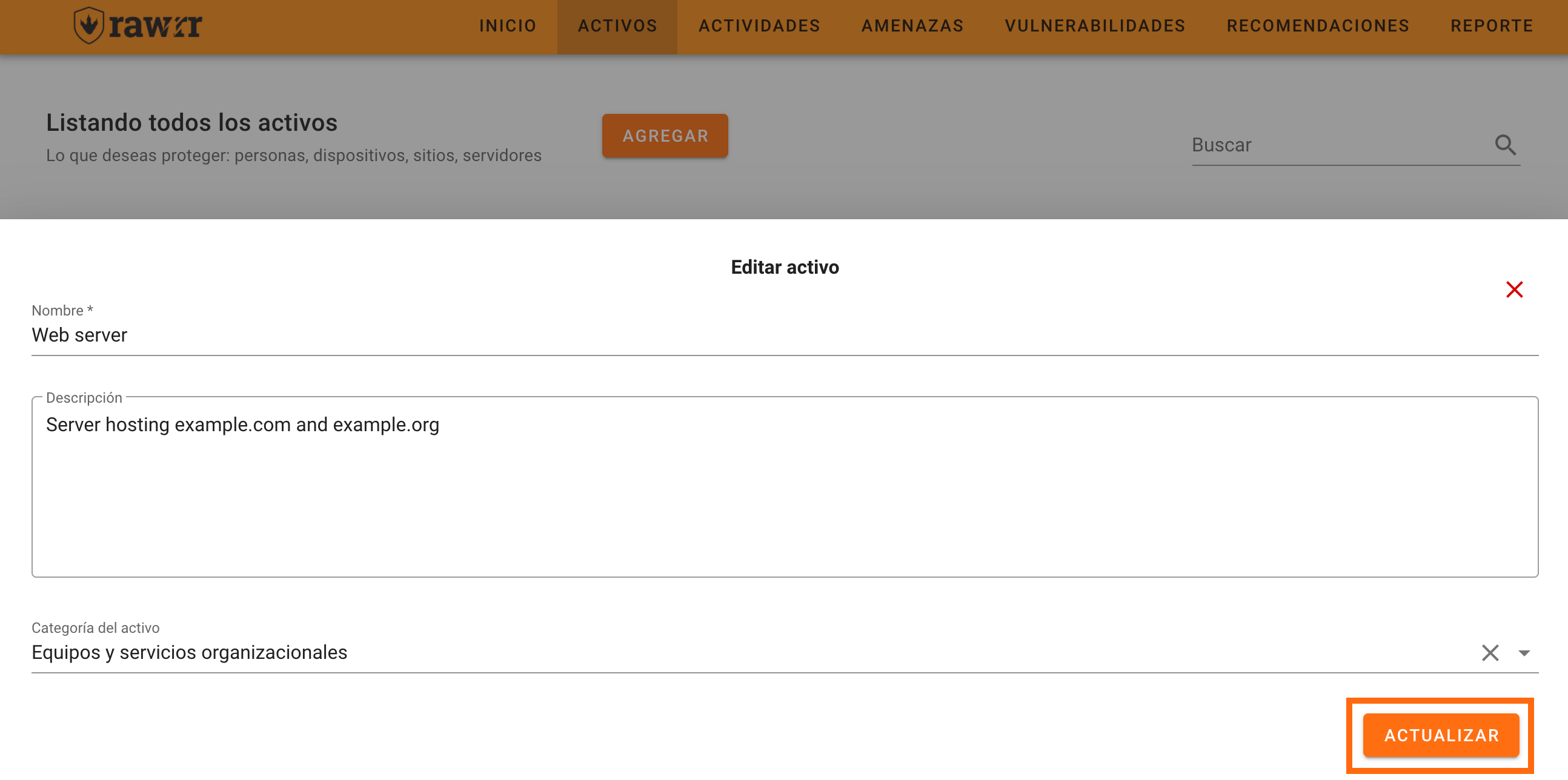Click the Listando todos los activos heading
Image resolution: width=1568 pixels, height=780 pixels.
click(191, 123)
